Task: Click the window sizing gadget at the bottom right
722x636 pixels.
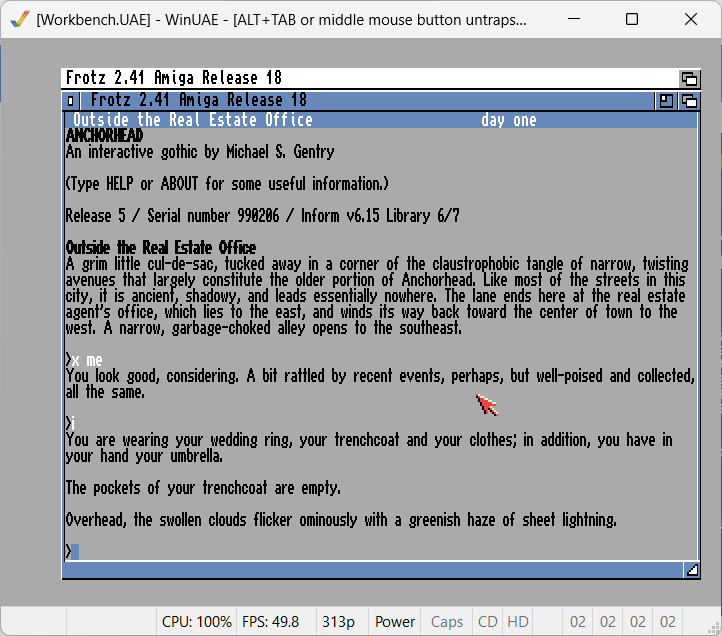Action: [x=692, y=570]
